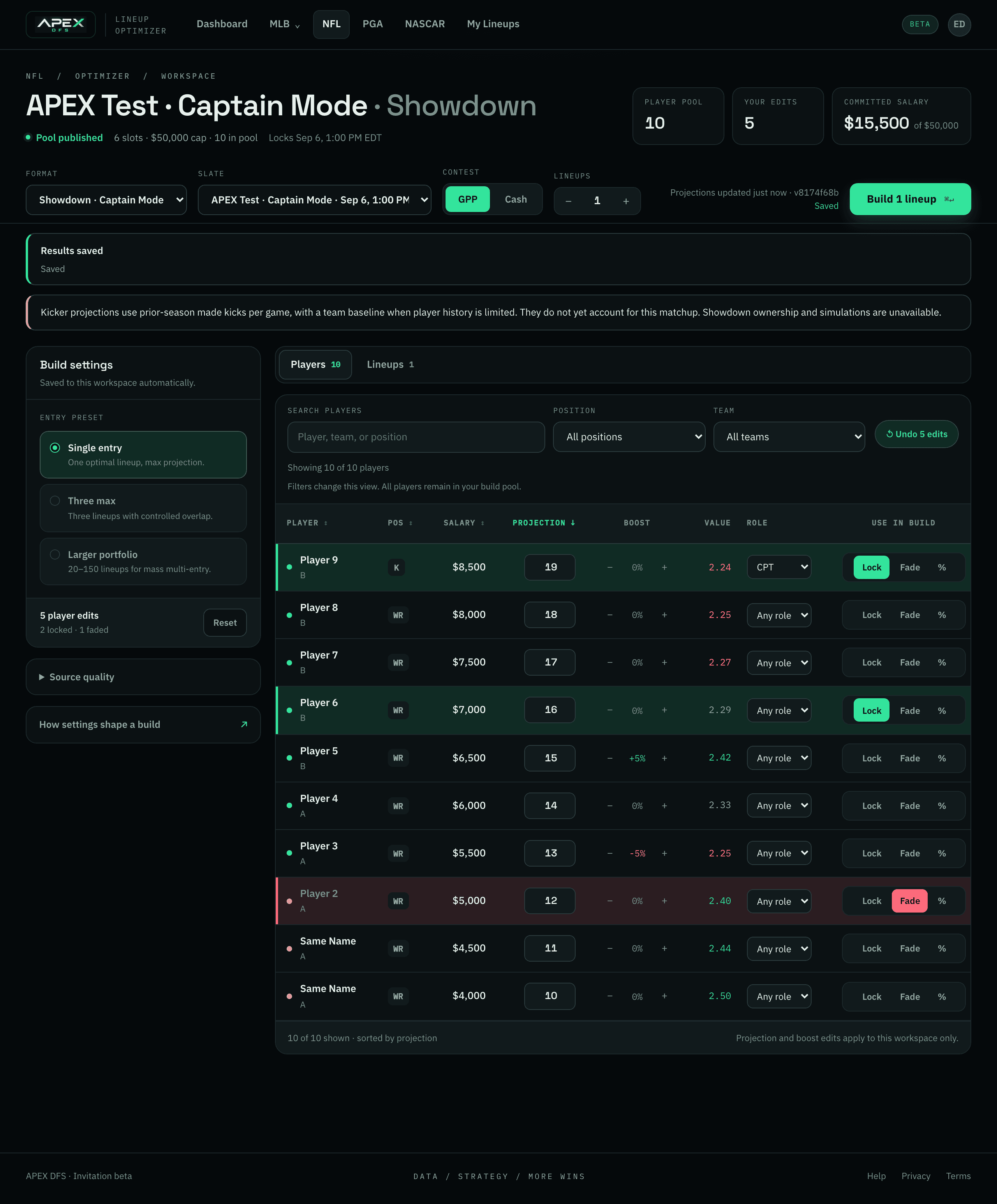Open exposure % for Player 9

click(x=941, y=568)
